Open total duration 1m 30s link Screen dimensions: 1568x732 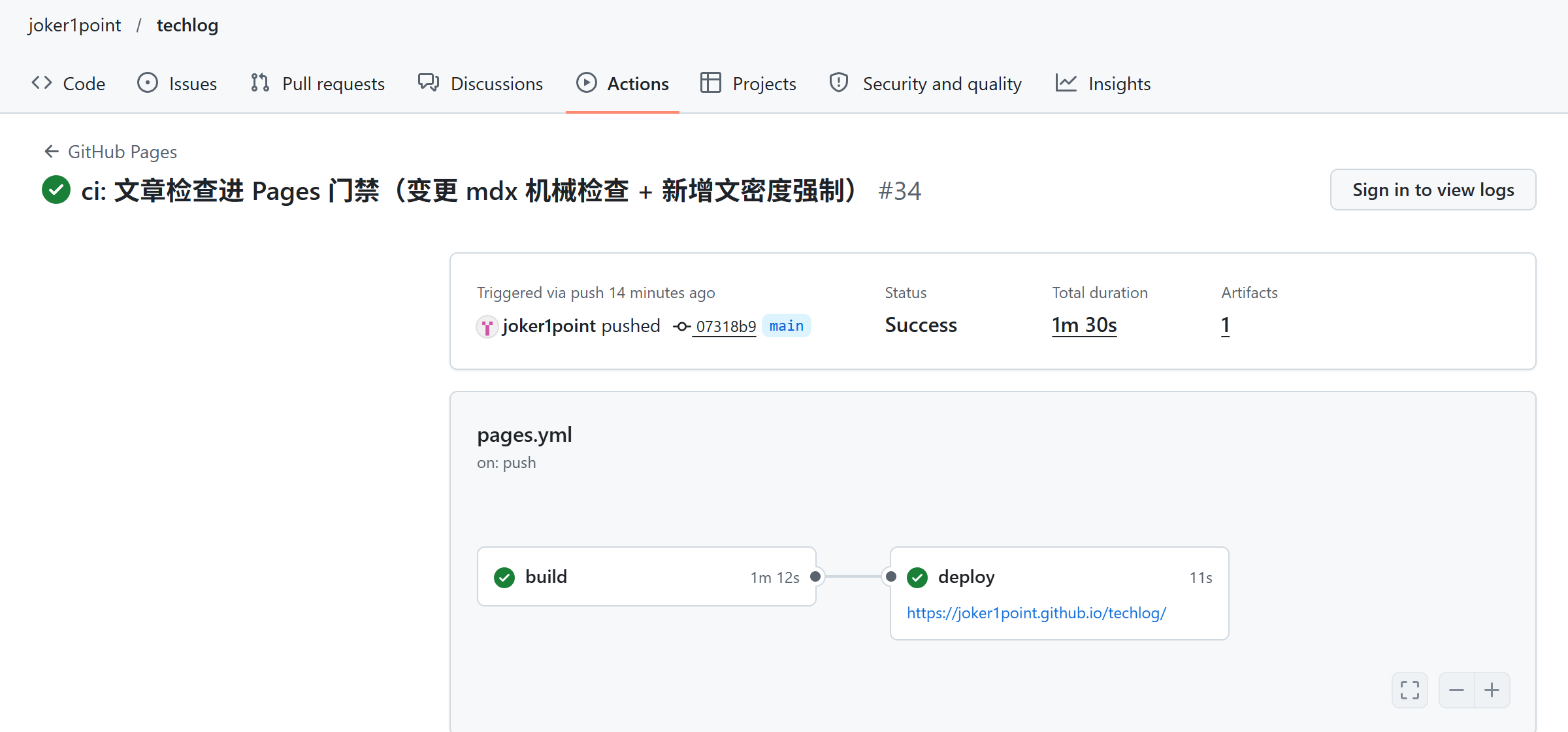point(1085,325)
